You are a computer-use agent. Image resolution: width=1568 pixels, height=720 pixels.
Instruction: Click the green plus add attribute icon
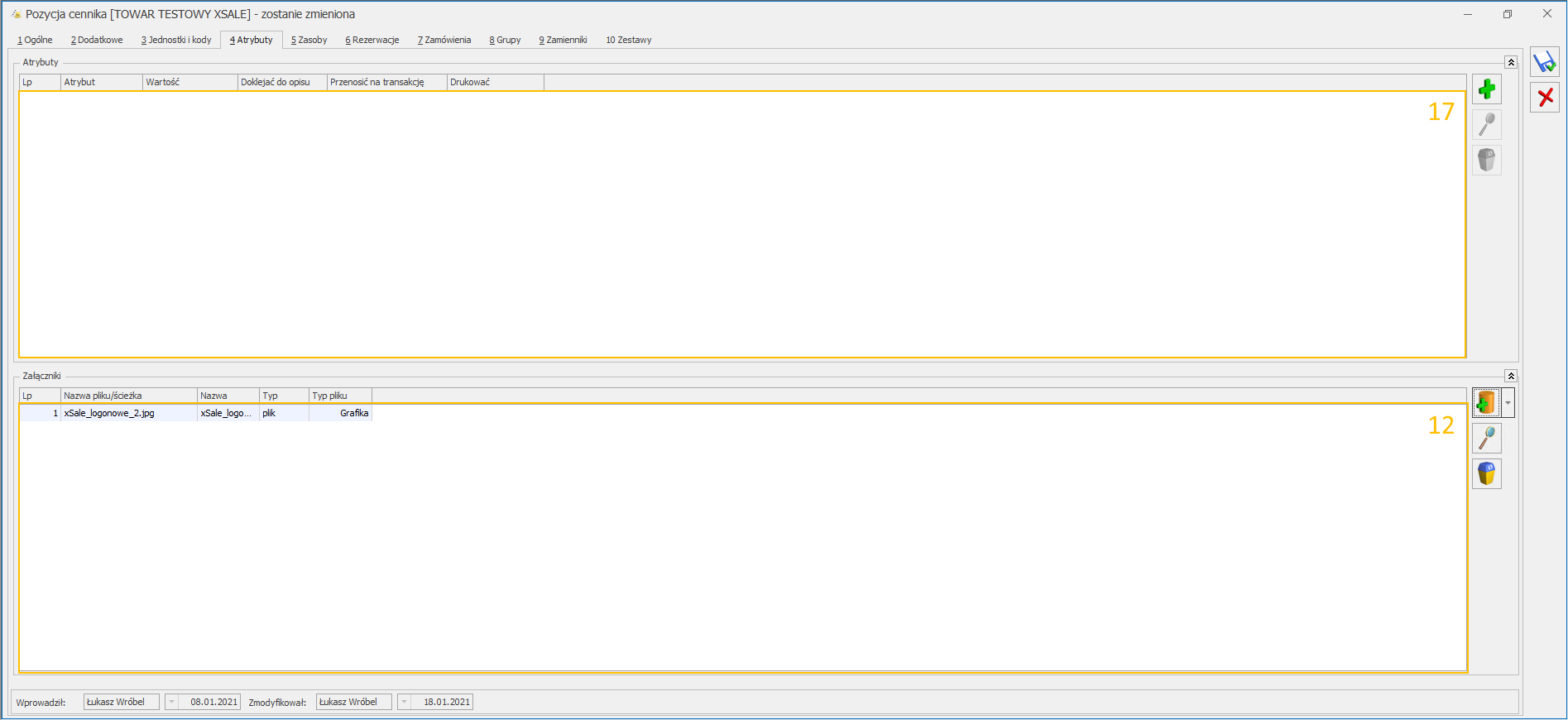1486,89
